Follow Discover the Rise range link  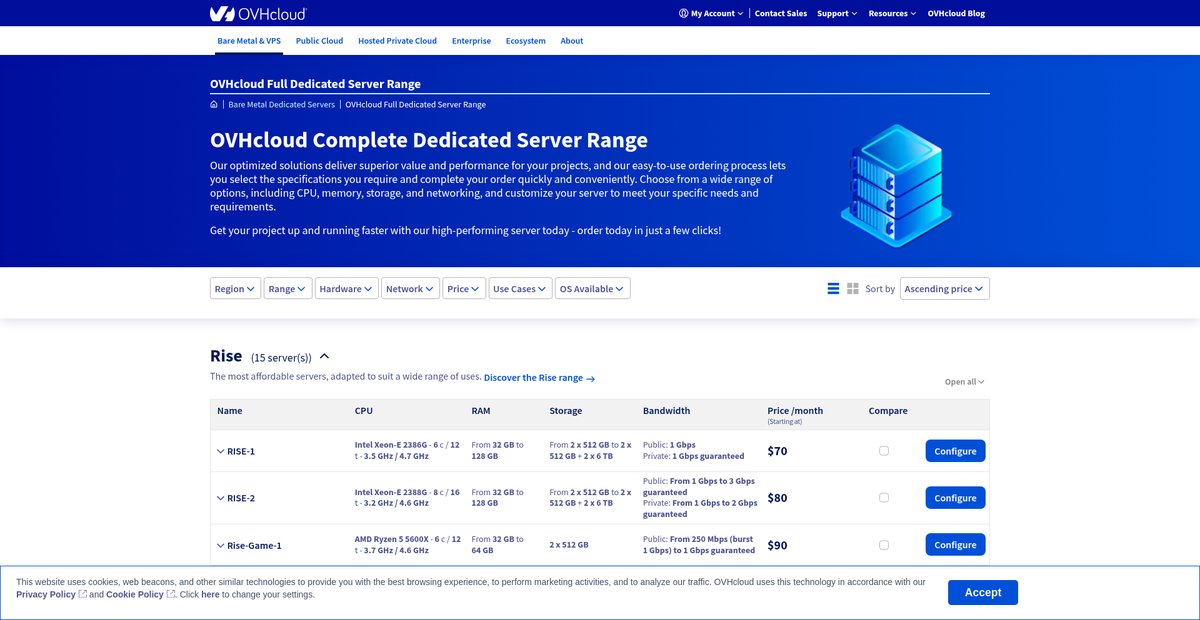[x=539, y=378]
